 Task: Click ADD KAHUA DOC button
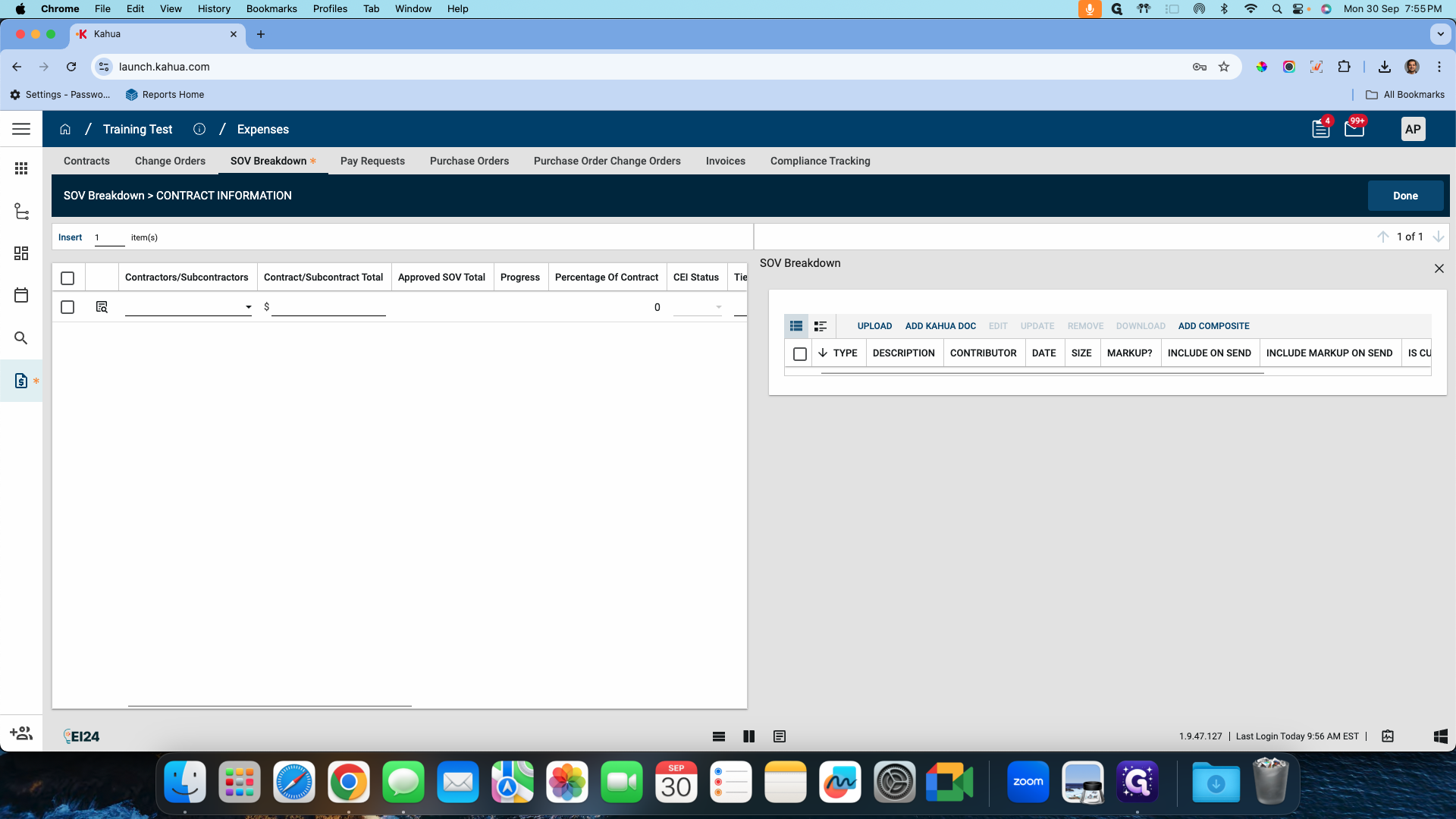pos(940,326)
